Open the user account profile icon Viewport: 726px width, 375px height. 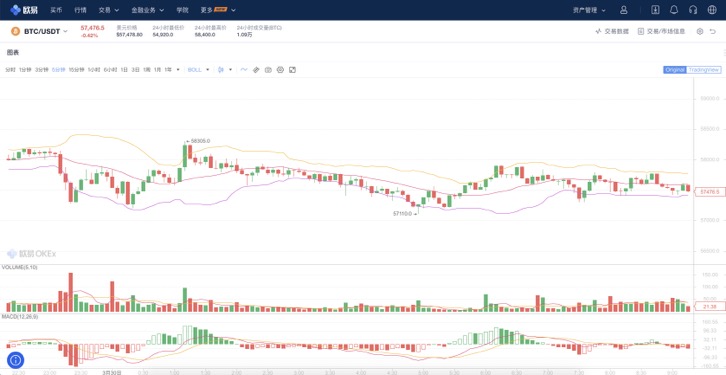click(x=624, y=10)
